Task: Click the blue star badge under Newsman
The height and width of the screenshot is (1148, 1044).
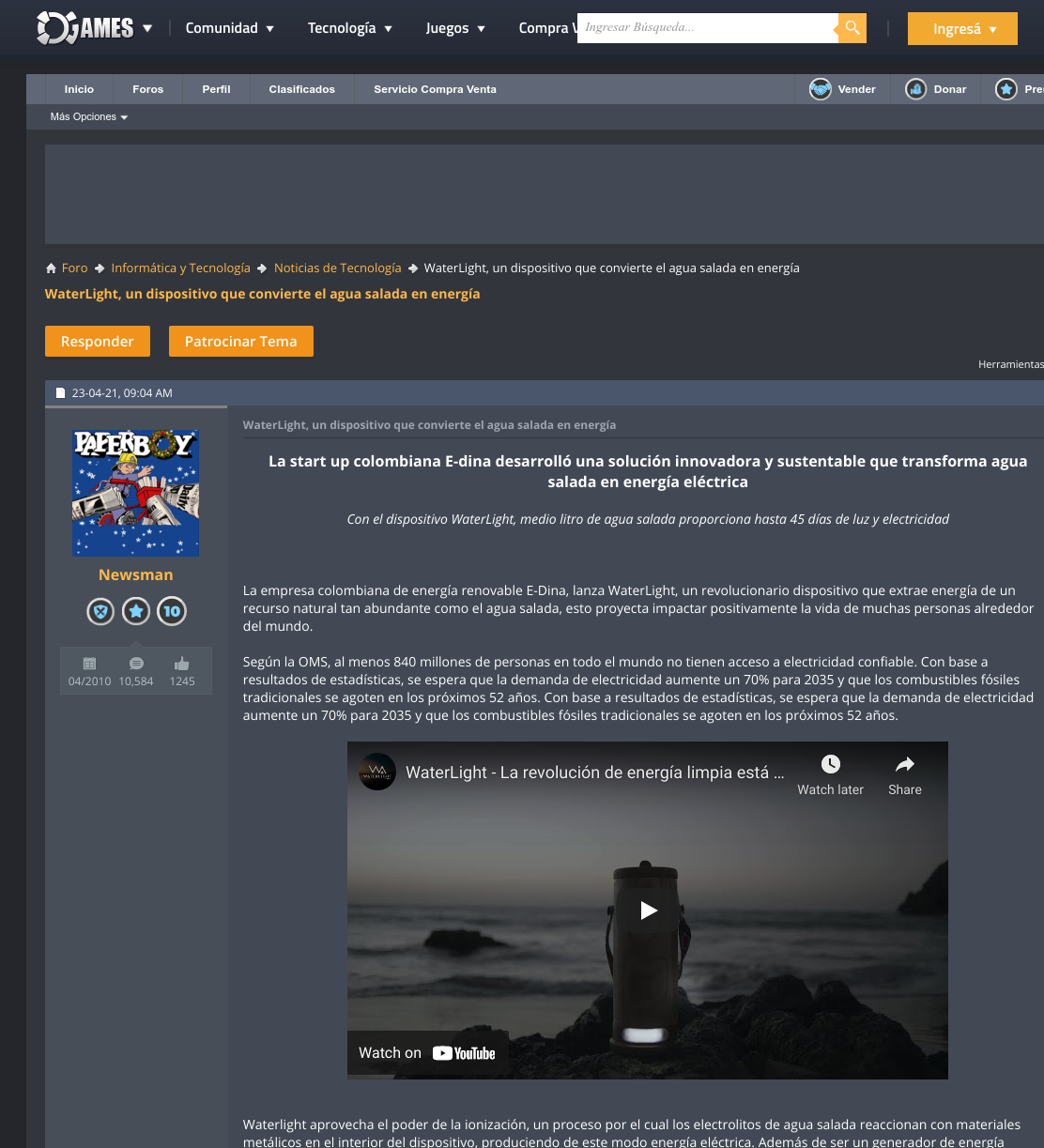Action: [x=136, y=612]
